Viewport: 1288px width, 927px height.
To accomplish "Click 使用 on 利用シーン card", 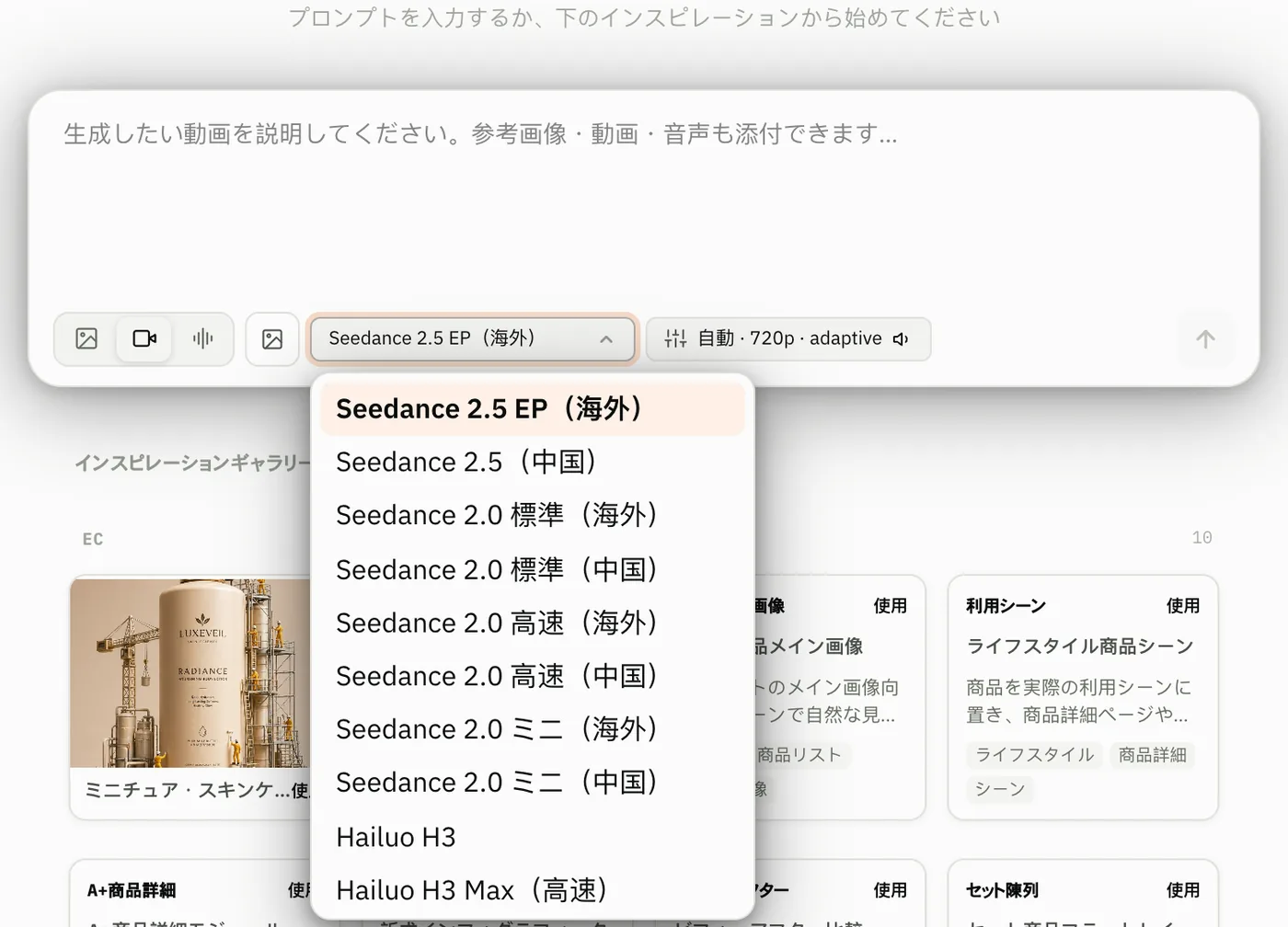I will (x=1183, y=606).
